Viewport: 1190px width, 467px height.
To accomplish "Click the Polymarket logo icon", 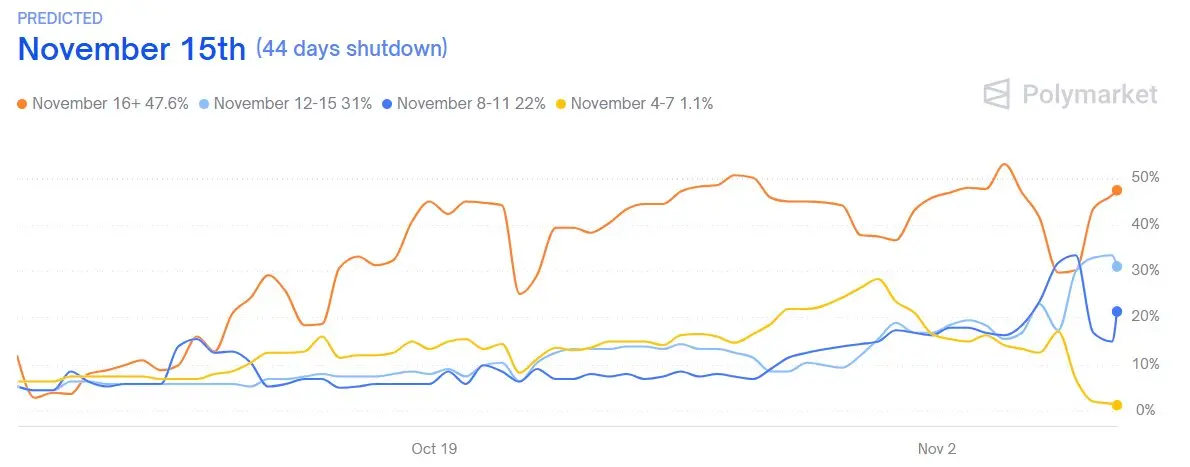I will coord(998,95).
